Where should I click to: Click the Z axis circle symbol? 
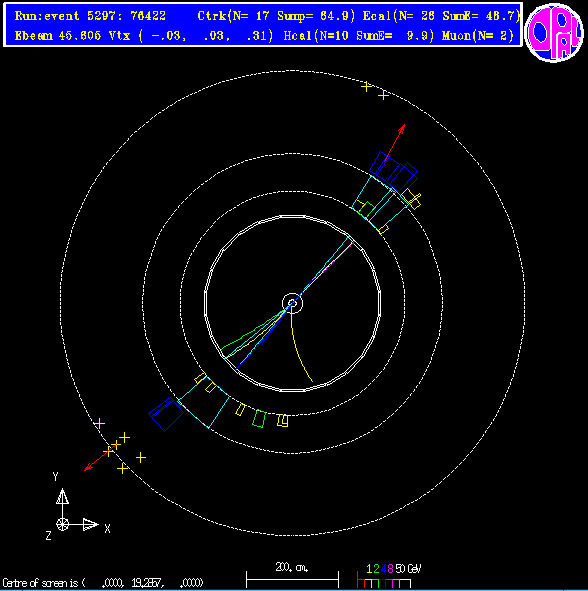click(63, 524)
